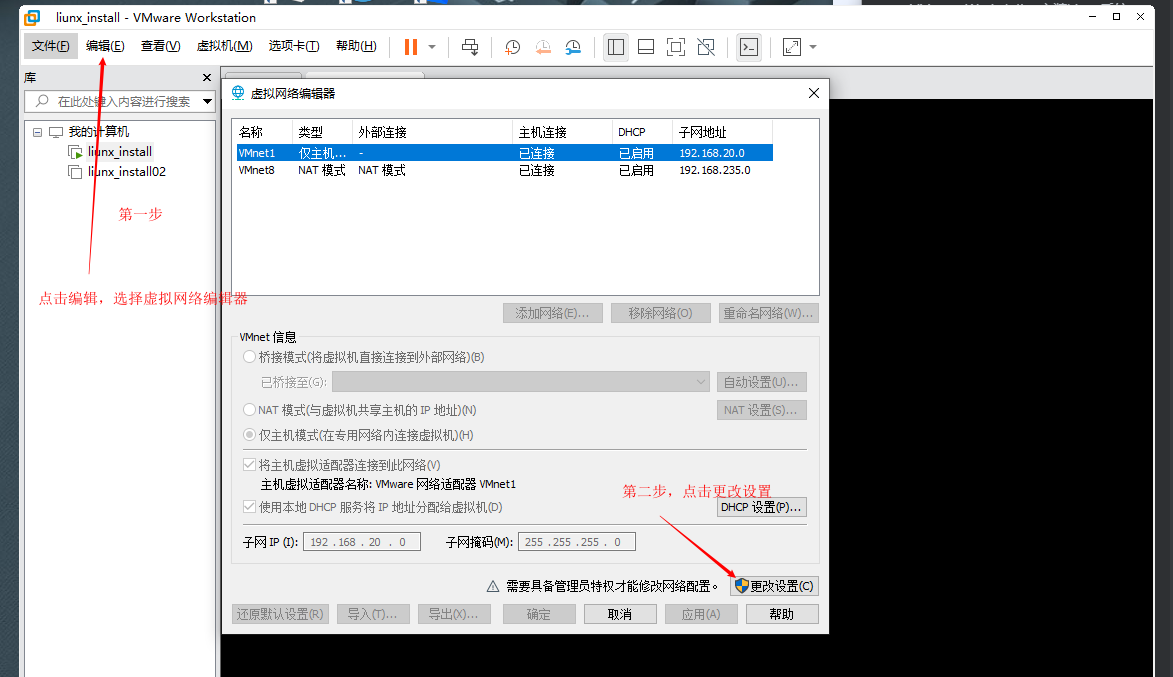
Task: Click the DHCP Settings button
Action: [761, 507]
